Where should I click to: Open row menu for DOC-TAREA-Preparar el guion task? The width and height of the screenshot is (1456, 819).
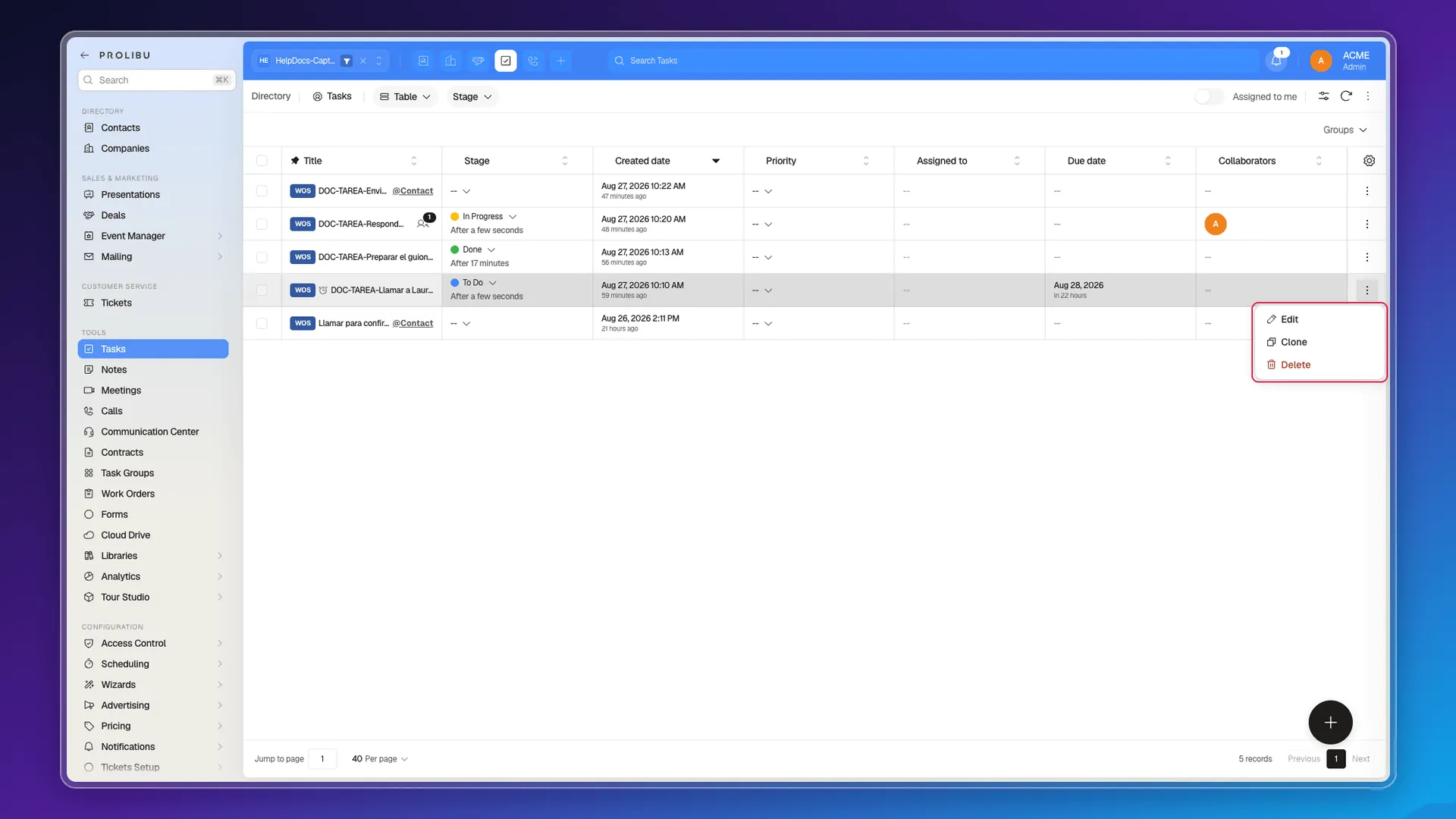click(1367, 257)
